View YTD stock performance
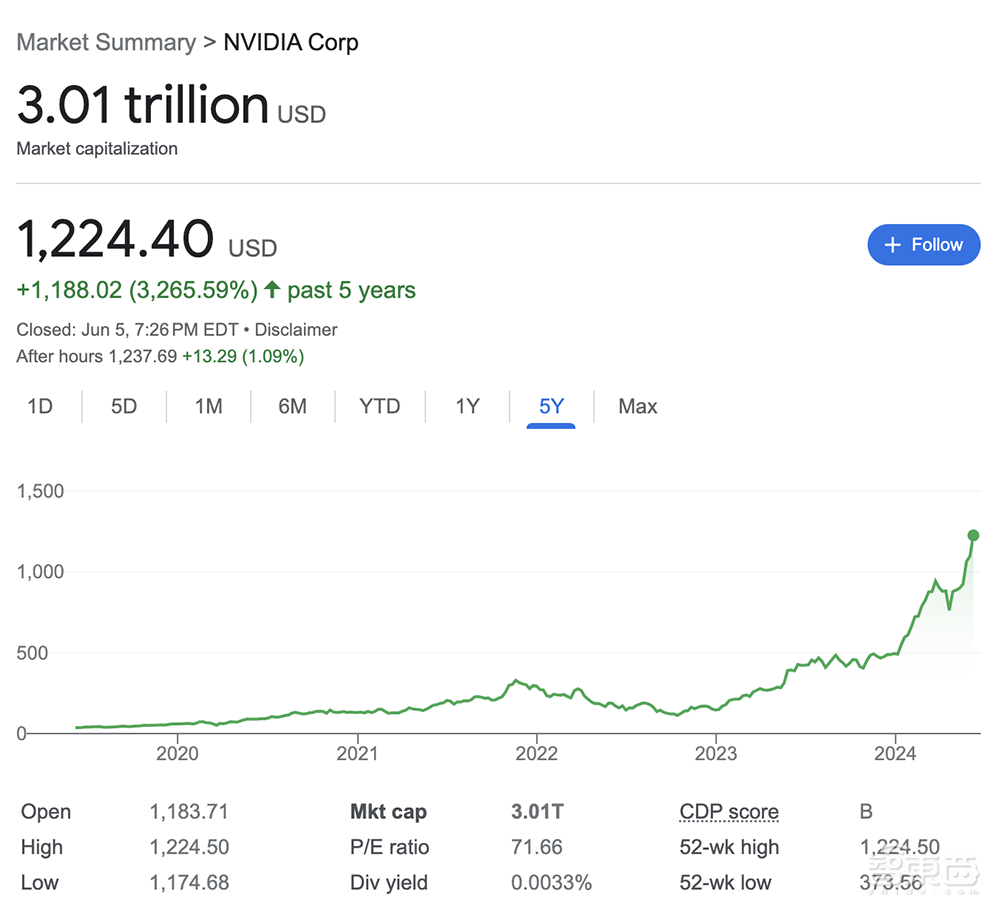The image size is (1000, 914). tap(379, 406)
